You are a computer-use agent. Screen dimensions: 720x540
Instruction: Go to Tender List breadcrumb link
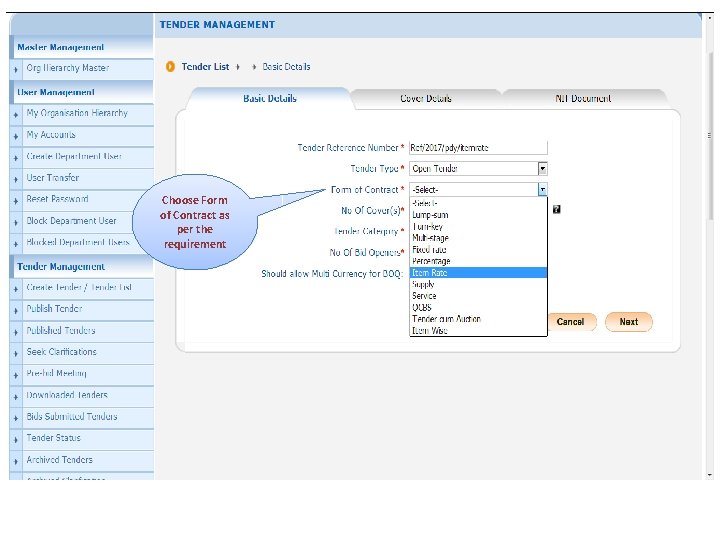click(205, 67)
